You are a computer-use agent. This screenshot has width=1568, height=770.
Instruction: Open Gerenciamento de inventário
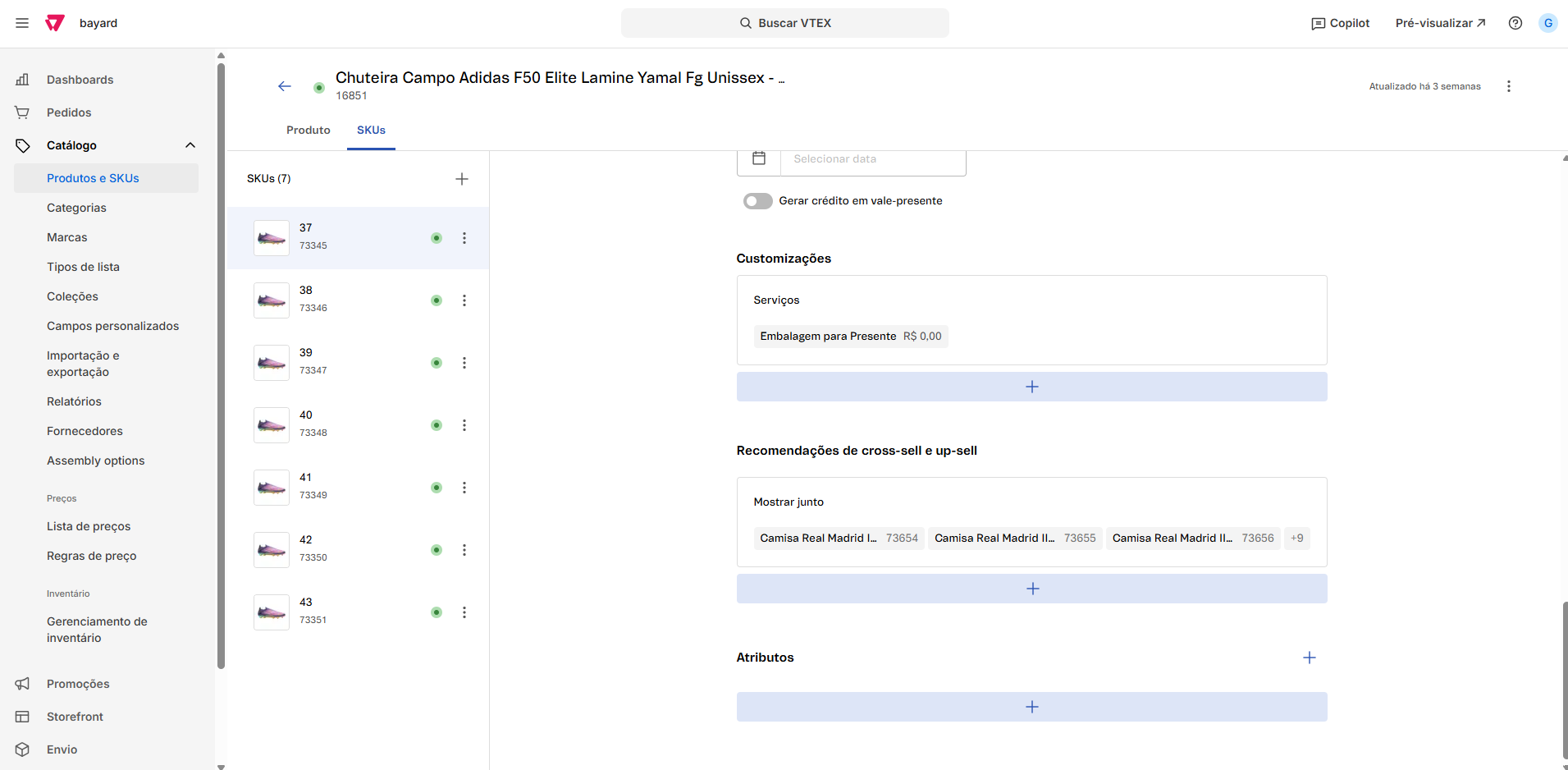pos(97,630)
